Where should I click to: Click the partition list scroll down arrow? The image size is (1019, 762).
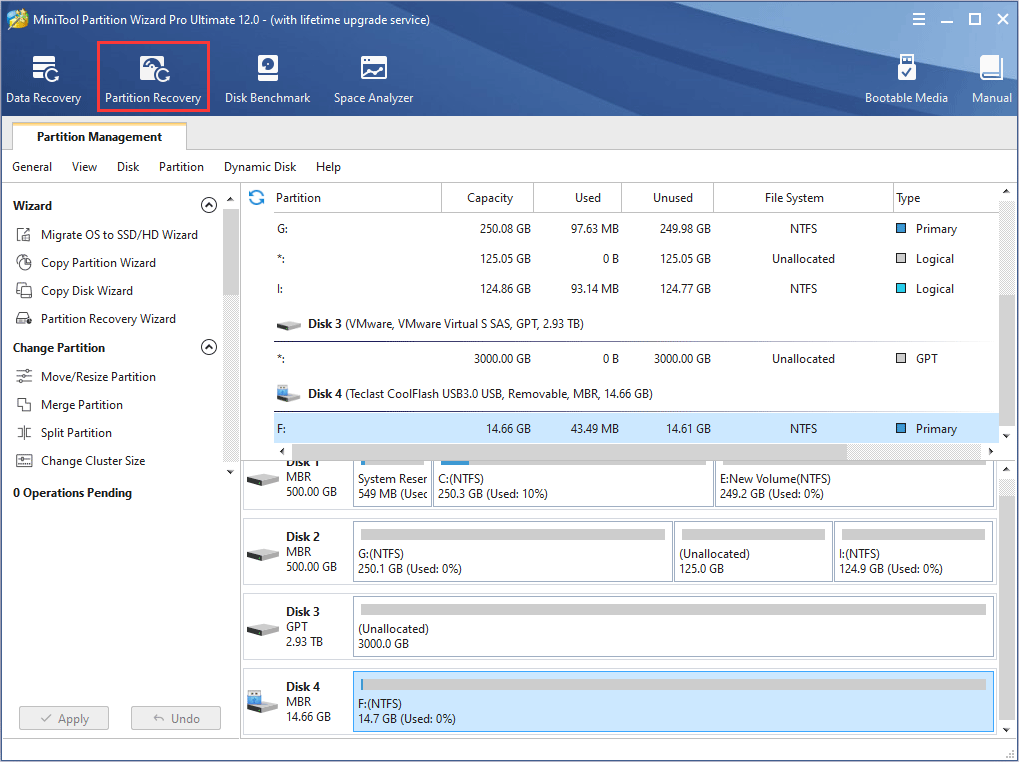point(1006,436)
